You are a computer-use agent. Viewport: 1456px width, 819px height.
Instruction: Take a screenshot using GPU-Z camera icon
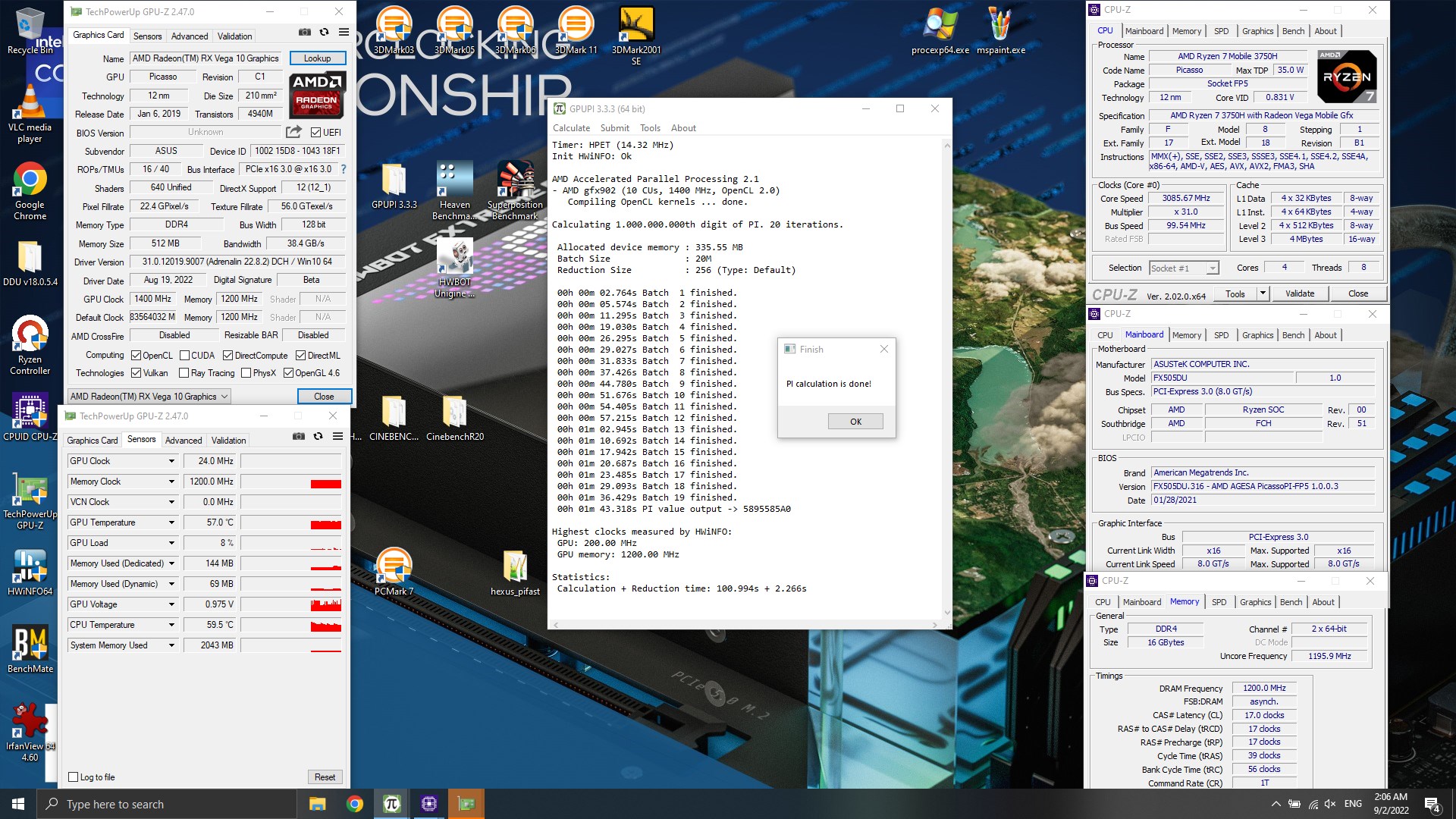pyautogui.click(x=304, y=33)
